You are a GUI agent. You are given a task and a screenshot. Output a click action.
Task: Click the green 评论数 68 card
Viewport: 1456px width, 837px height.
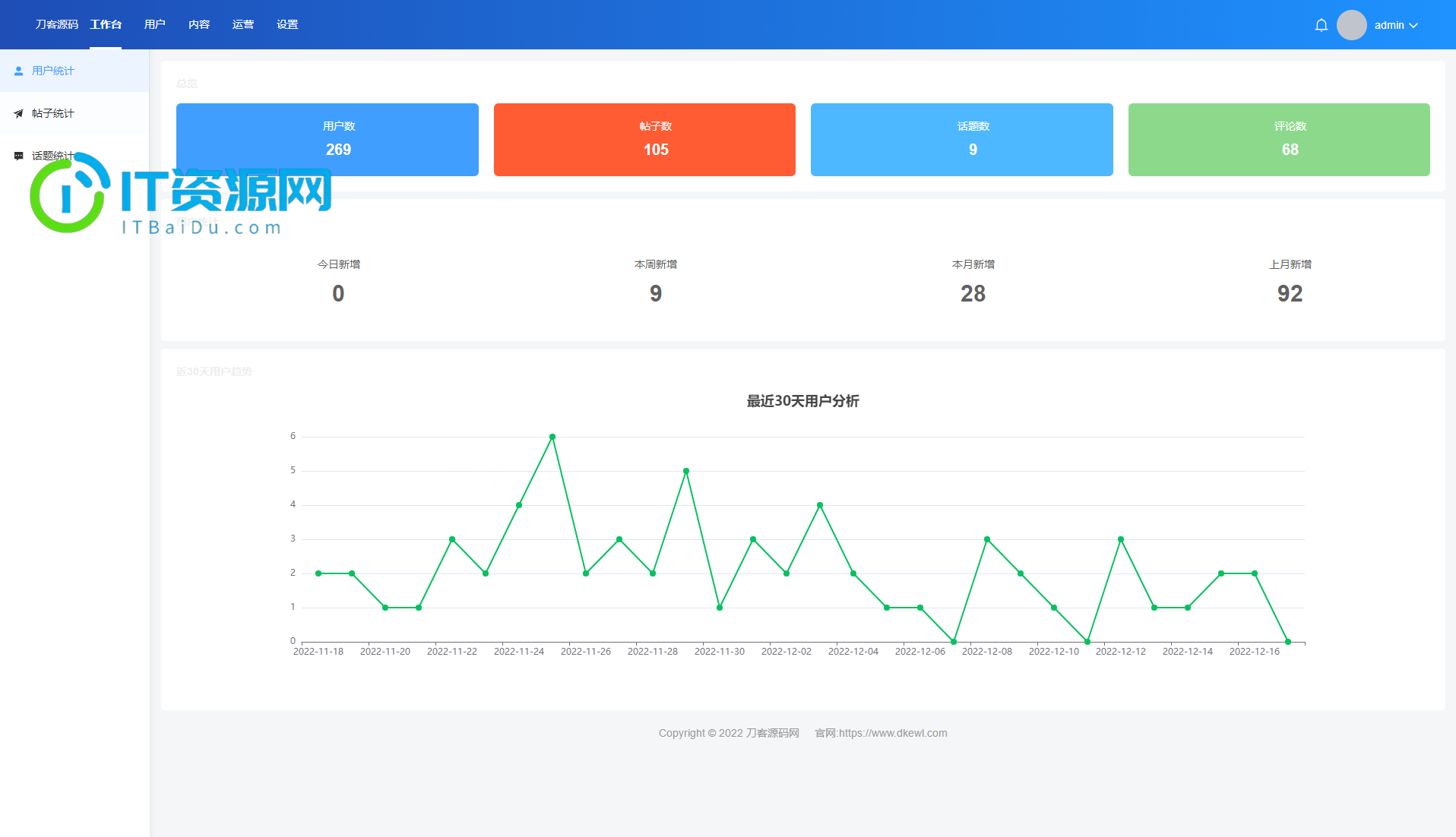[1279, 140]
